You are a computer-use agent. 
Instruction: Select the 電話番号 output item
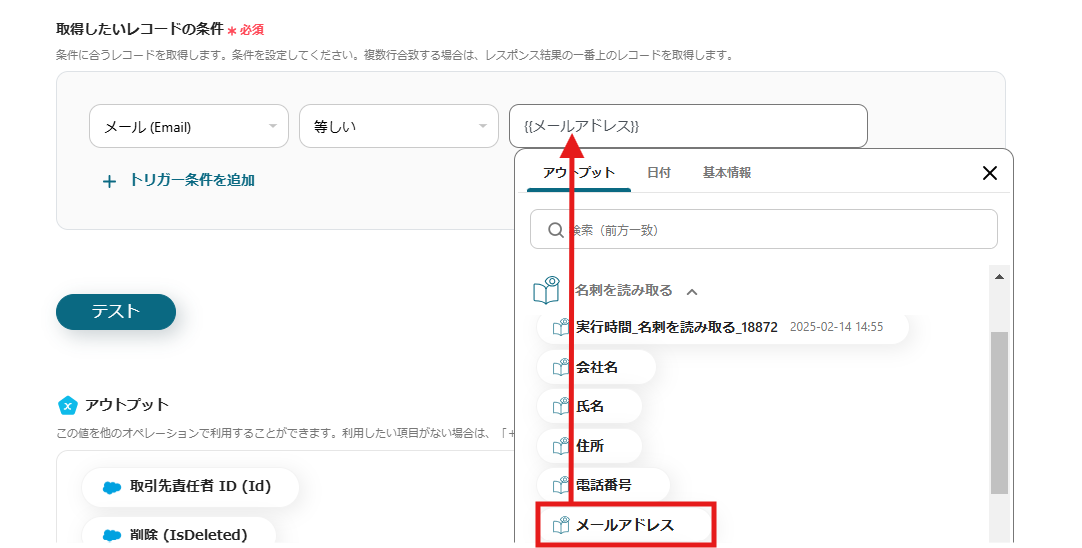point(603,485)
